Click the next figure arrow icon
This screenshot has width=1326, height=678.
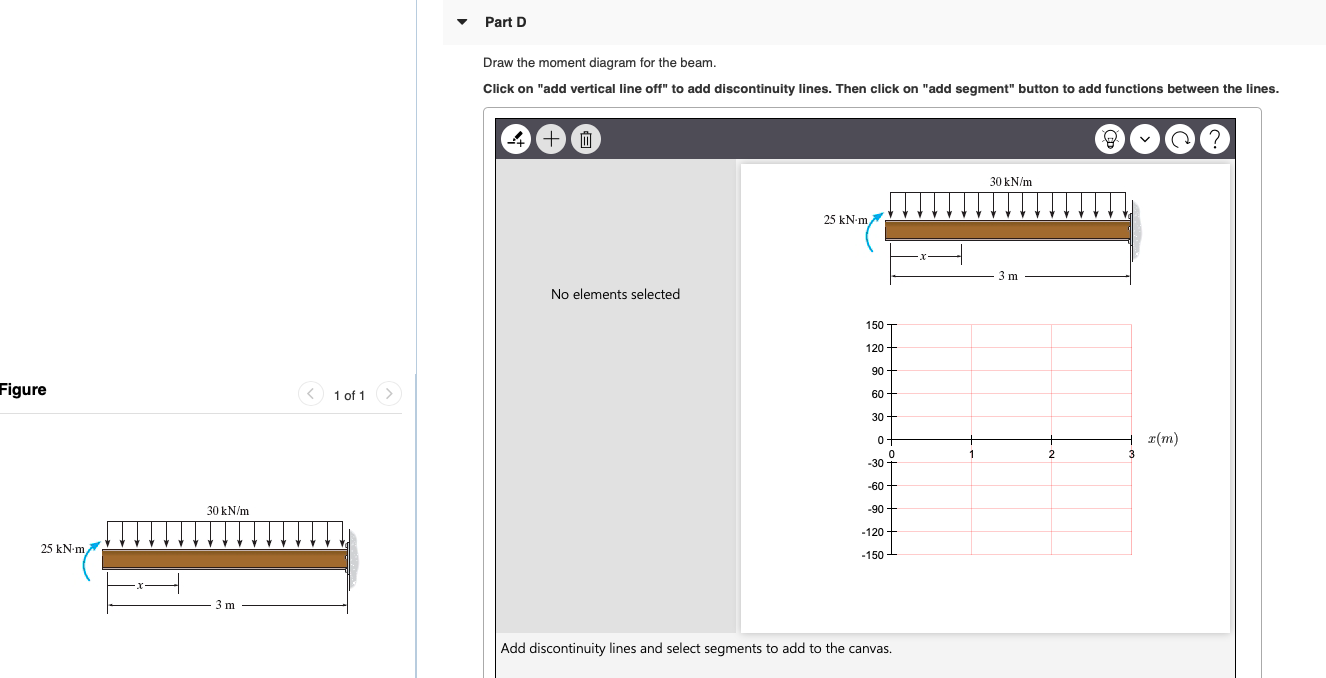click(x=388, y=394)
